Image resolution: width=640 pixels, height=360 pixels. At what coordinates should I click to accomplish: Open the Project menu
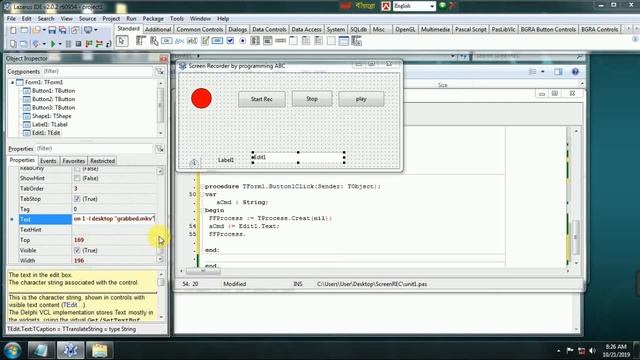click(x=111, y=19)
